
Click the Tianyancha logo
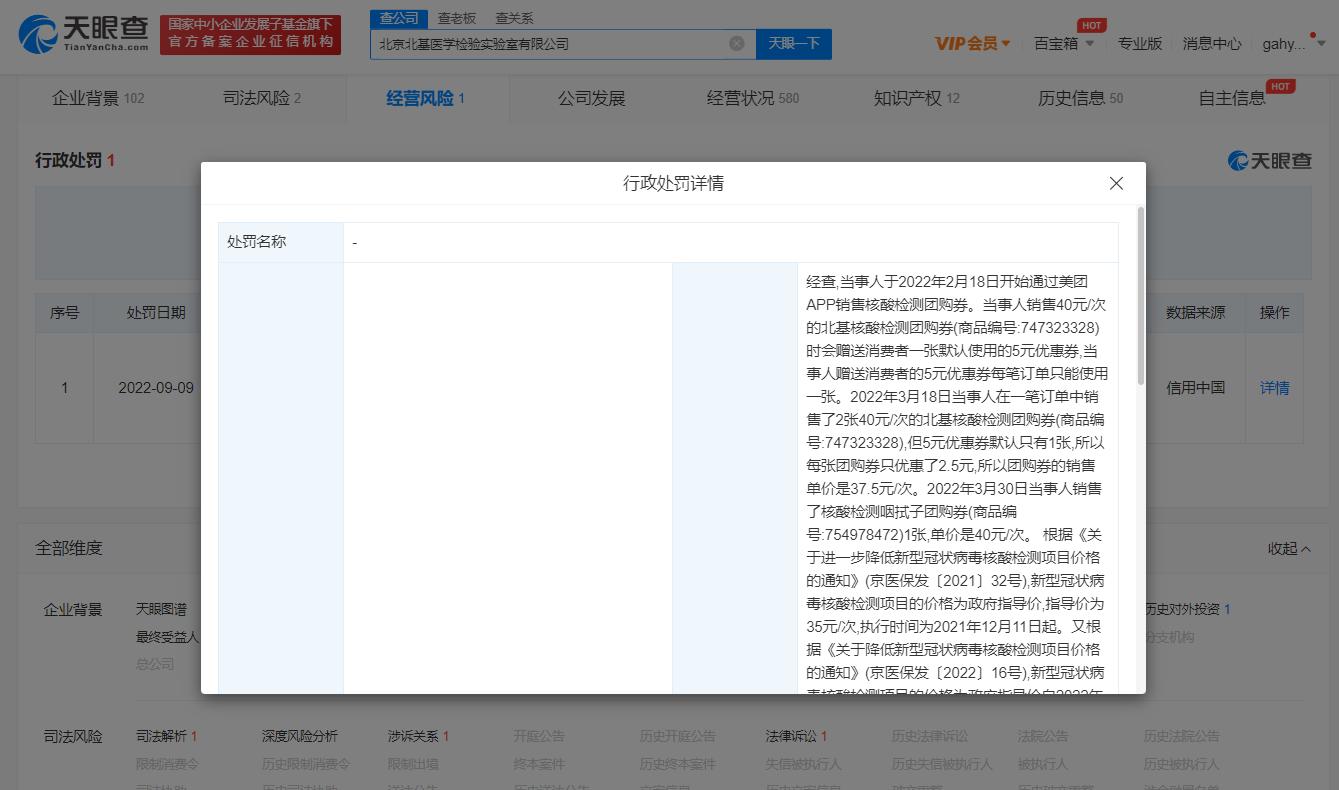(84, 35)
